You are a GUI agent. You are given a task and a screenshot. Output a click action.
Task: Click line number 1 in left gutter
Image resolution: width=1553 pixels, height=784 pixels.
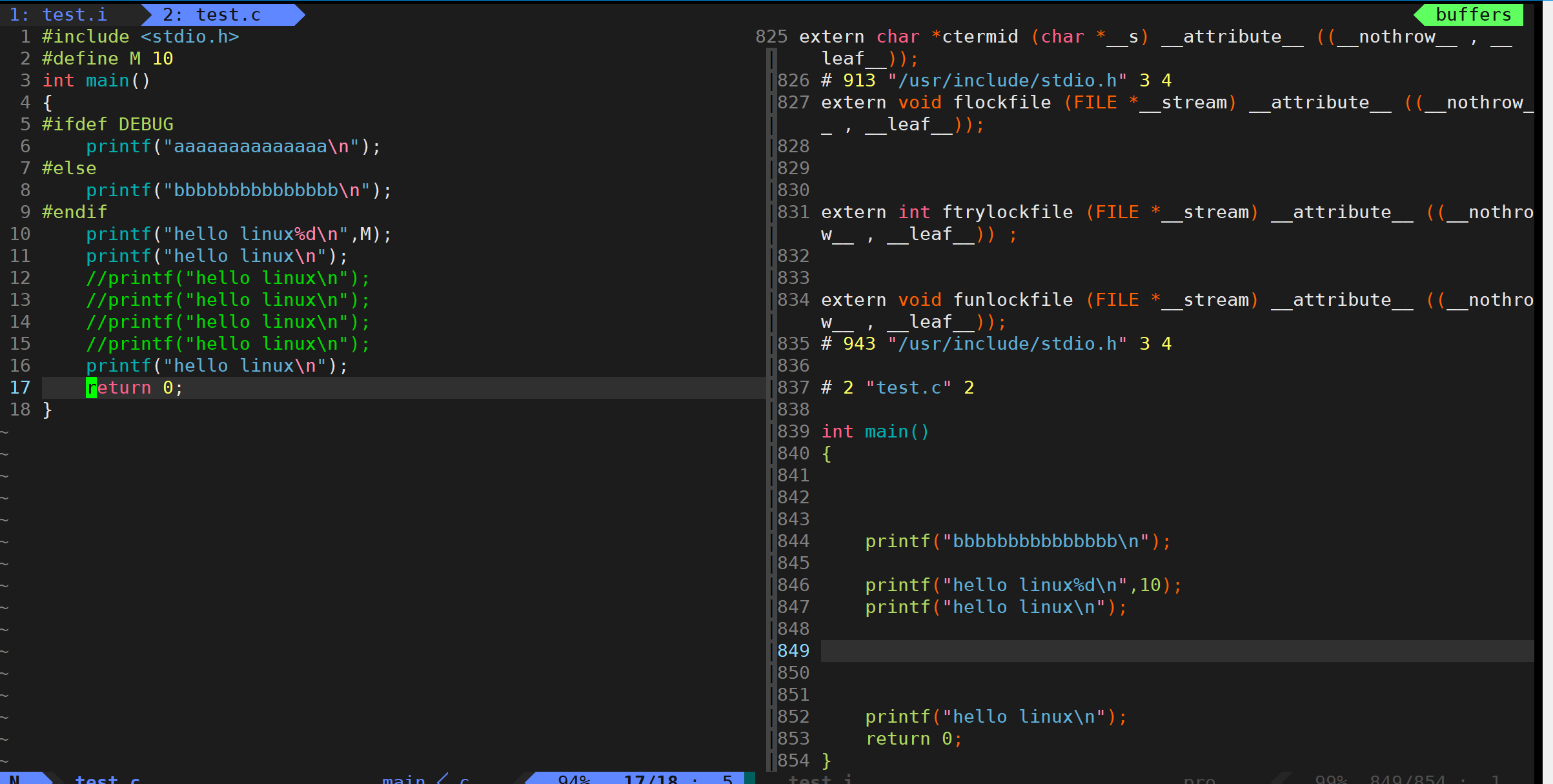pos(25,37)
